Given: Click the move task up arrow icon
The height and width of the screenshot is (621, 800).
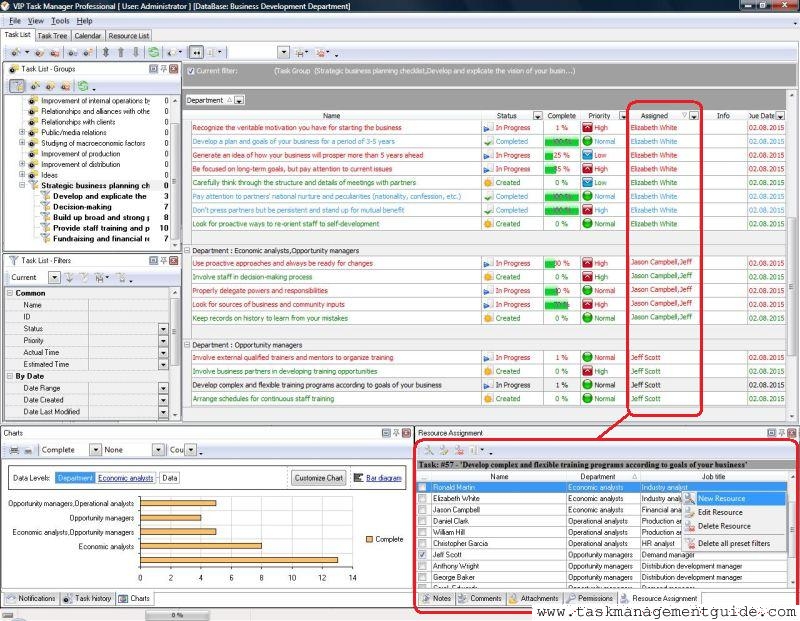Looking at the screenshot, I should 121,52.
